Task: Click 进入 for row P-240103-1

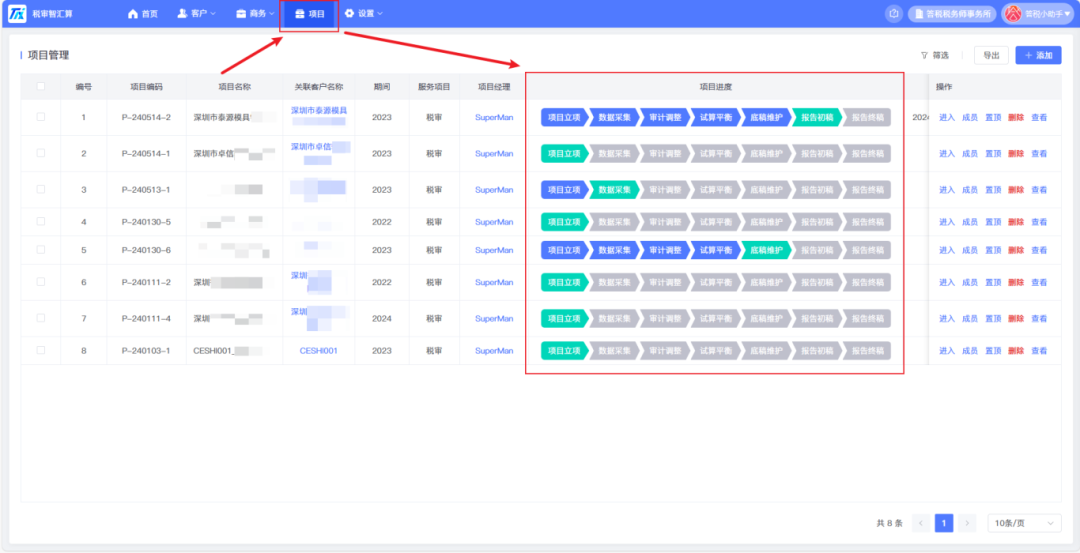Action: [947, 351]
